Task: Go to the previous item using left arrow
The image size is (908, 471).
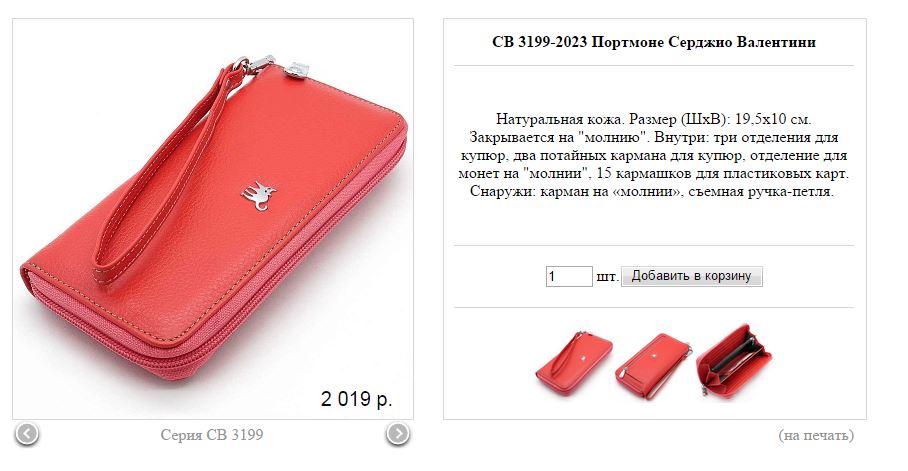Action: (x=27, y=434)
